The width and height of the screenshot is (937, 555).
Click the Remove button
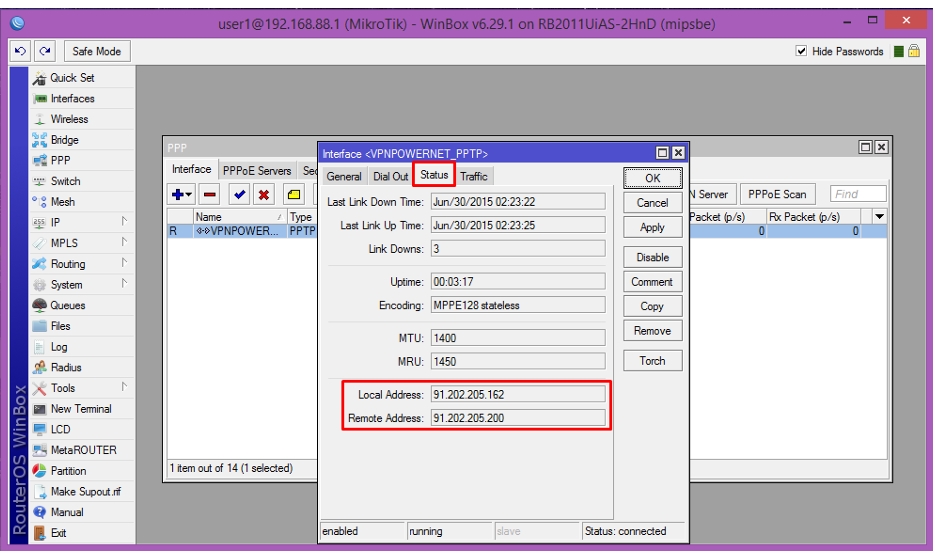click(653, 330)
